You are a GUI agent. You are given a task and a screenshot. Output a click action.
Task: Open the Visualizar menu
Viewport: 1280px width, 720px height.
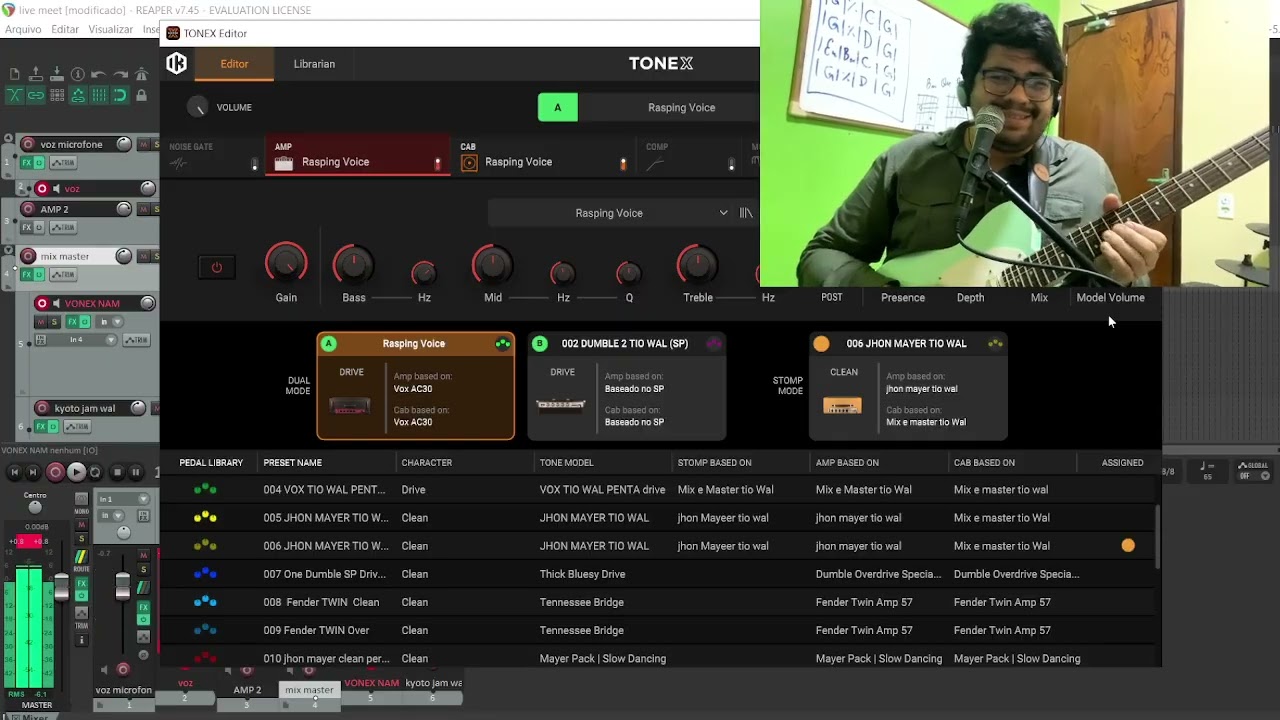(x=111, y=30)
